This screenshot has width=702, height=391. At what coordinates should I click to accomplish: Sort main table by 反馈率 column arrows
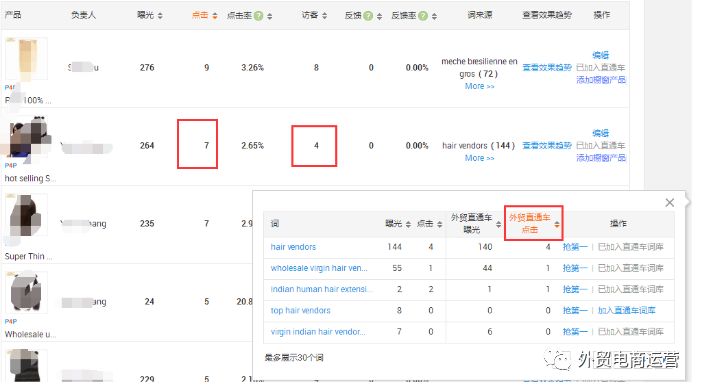coord(434,16)
